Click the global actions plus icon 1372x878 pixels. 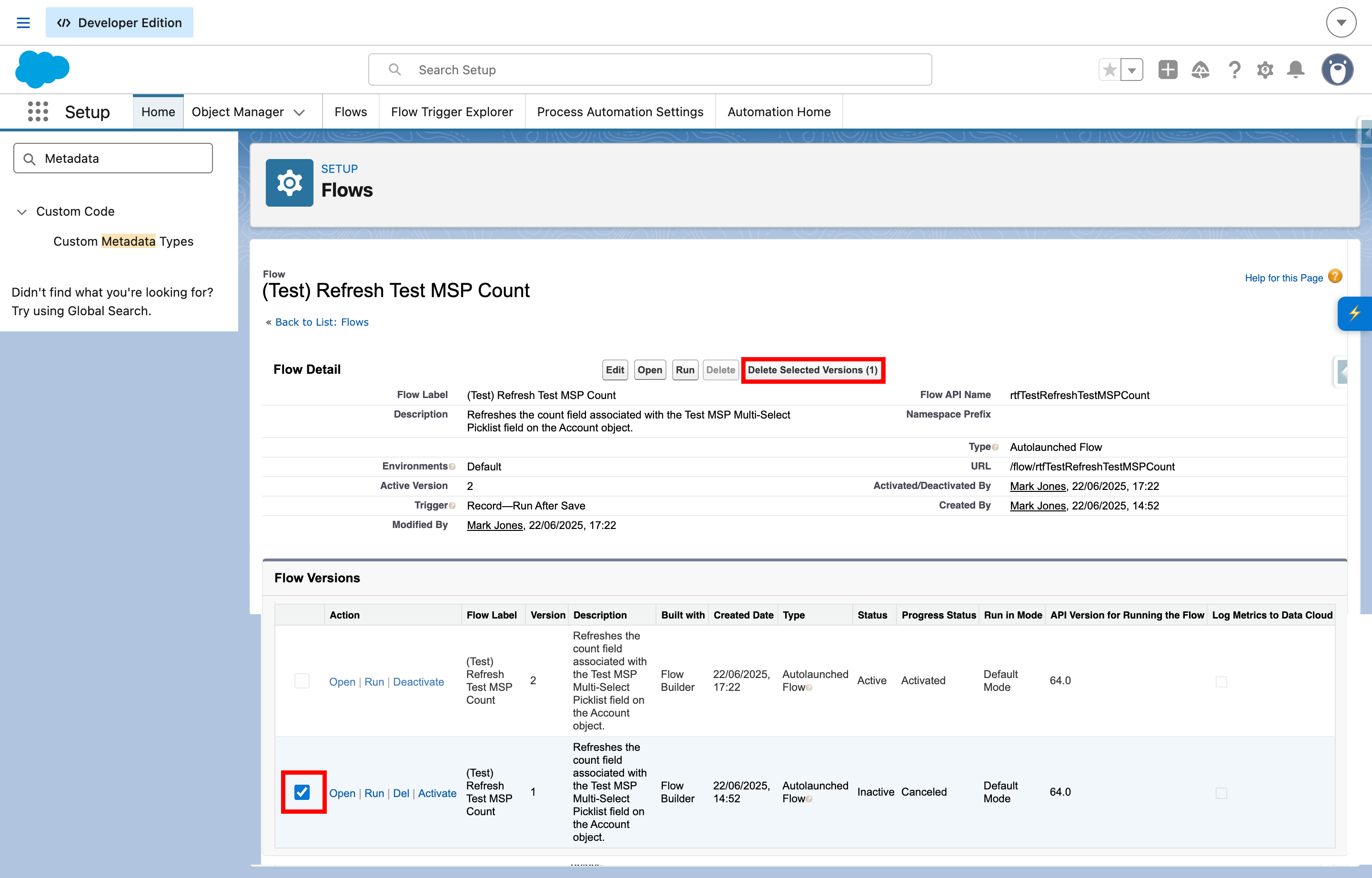[x=1167, y=70]
